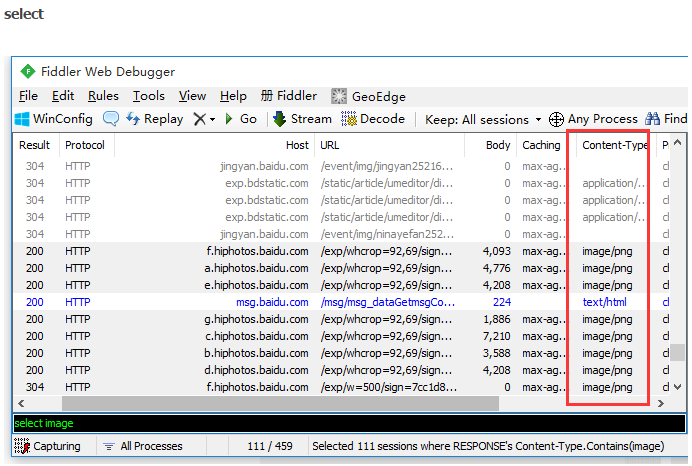Open the Edit menu

pos(63,96)
